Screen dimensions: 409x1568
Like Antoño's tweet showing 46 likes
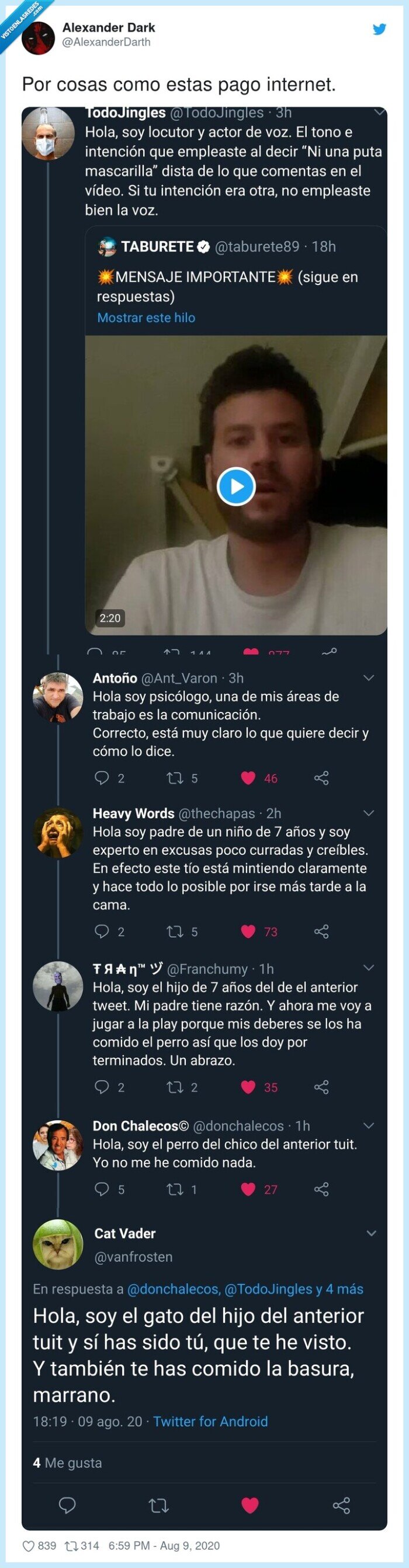pyautogui.click(x=247, y=777)
